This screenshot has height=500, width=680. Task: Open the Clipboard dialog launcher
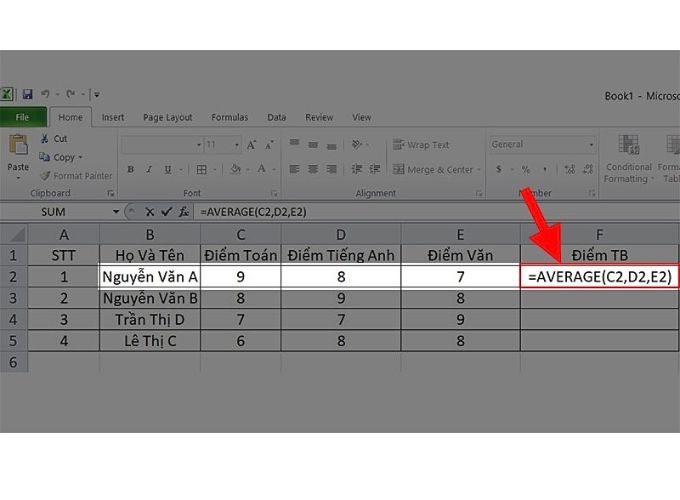[111, 193]
